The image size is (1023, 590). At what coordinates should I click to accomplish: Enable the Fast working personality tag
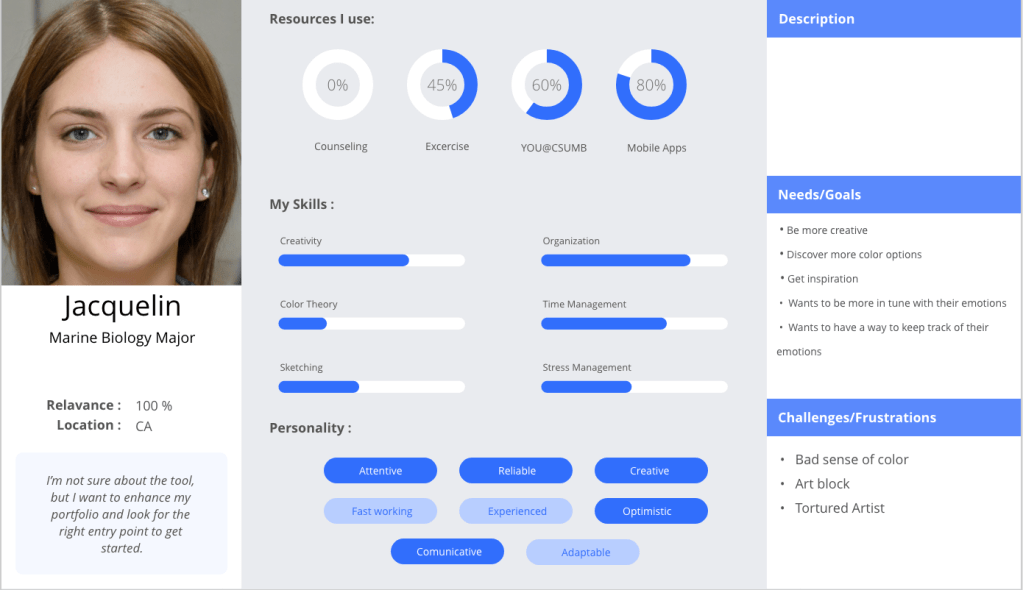tap(380, 511)
